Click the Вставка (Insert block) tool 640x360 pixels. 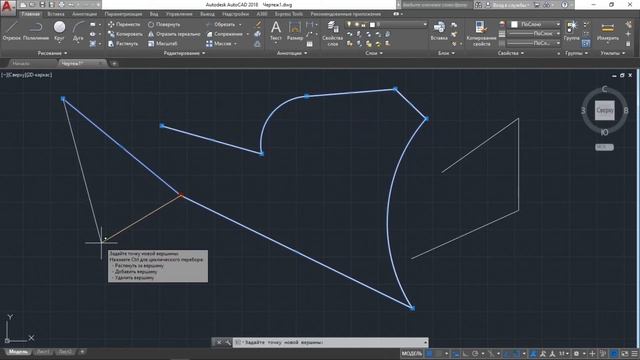coord(439,31)
